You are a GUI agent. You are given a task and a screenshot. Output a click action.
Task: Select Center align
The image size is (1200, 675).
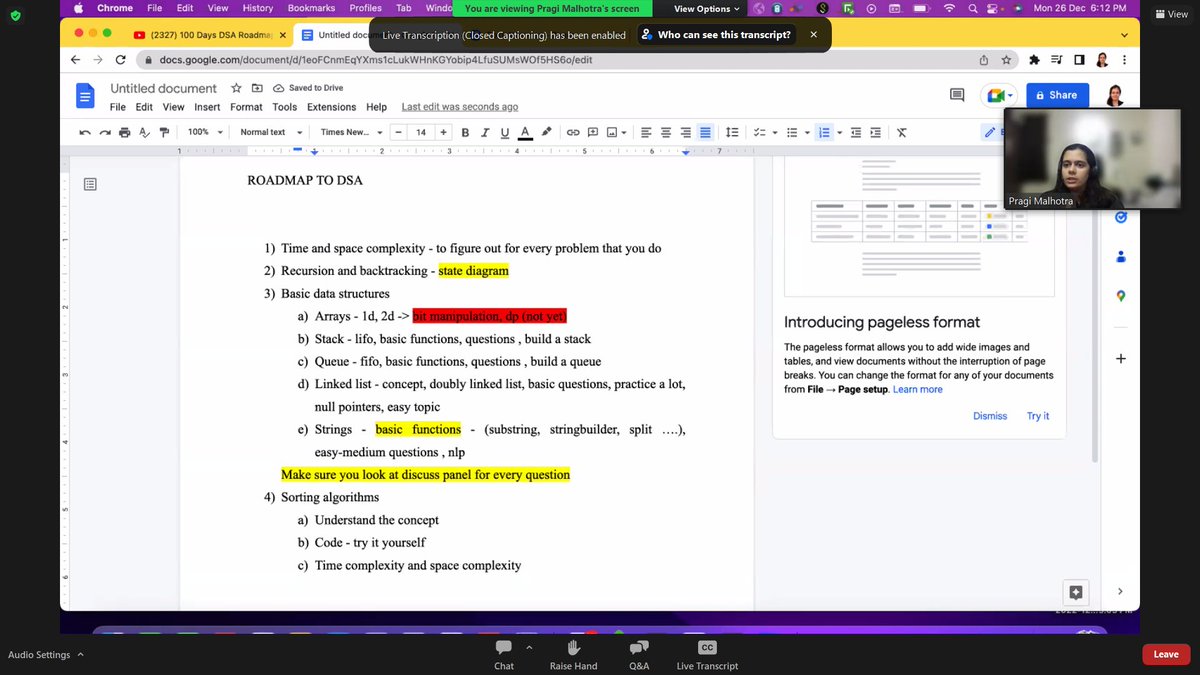[x=666, y=132]
